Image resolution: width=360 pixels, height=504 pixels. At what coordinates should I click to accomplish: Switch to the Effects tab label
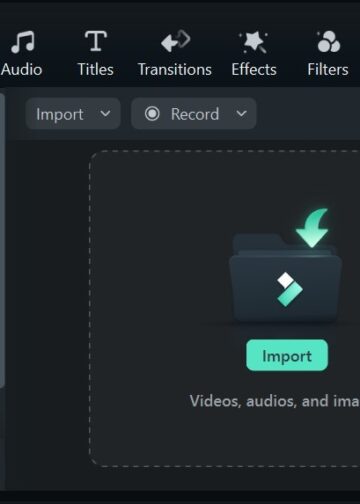tap(254, 70)
